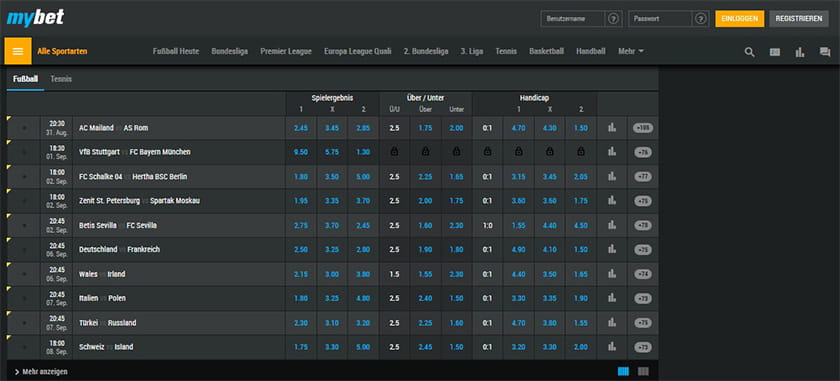Image resolution: width=840 pixels, height=381 pixels.
Task: Show stats icon for VfB Stuttgart match
Action: point(612,152)
